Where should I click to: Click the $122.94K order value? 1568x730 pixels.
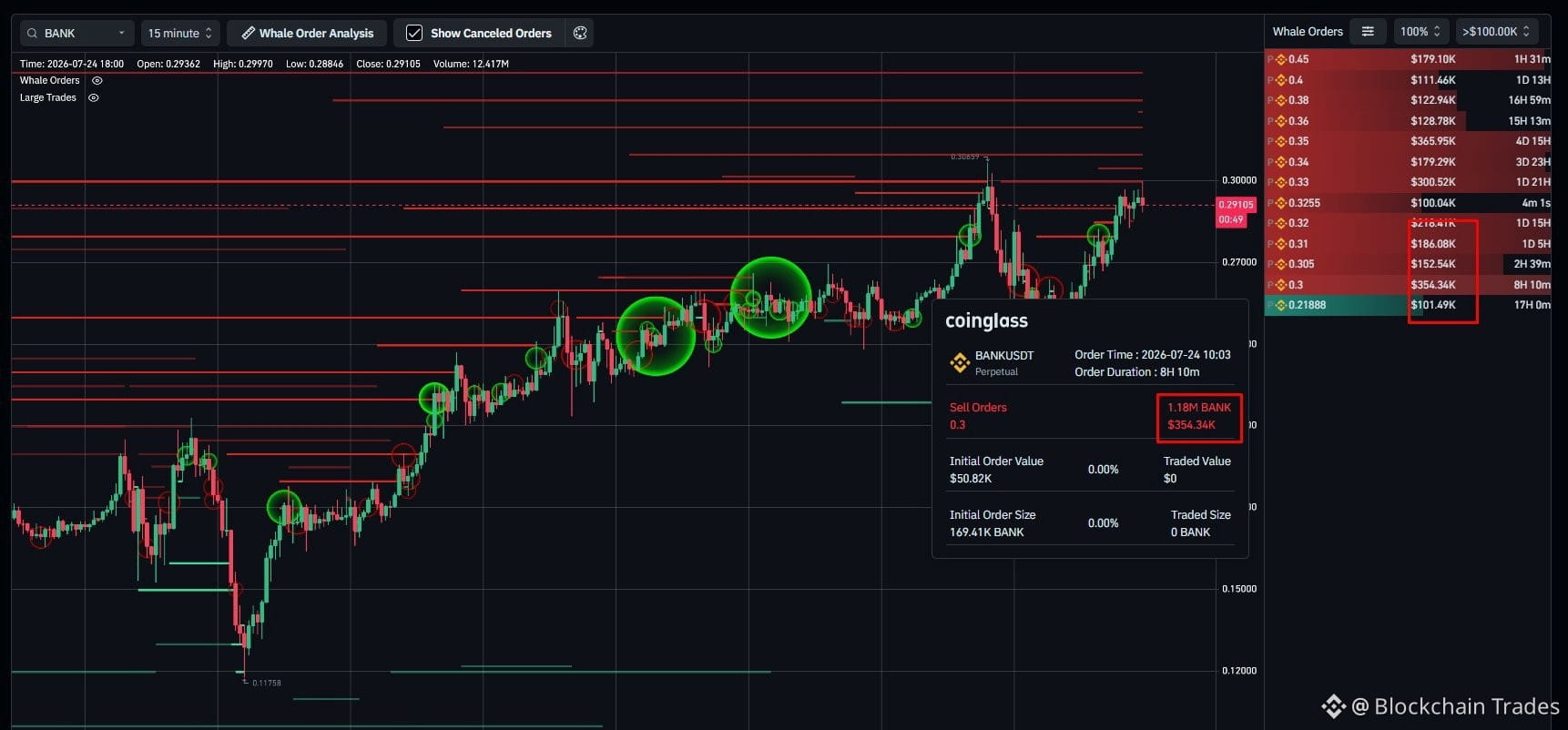1433,100
